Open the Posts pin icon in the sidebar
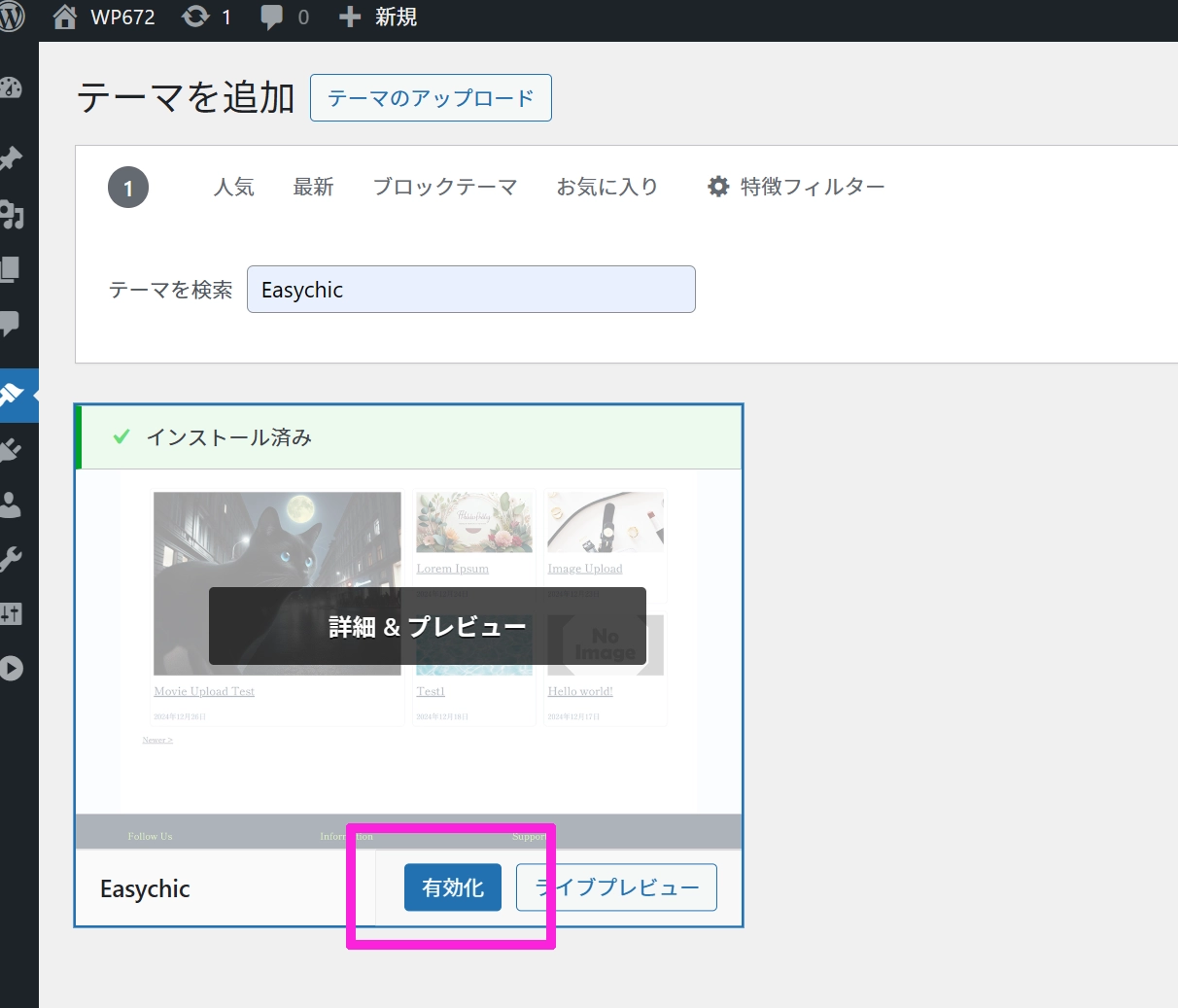Viewport: 1178px width, 1008px height. 12,157
